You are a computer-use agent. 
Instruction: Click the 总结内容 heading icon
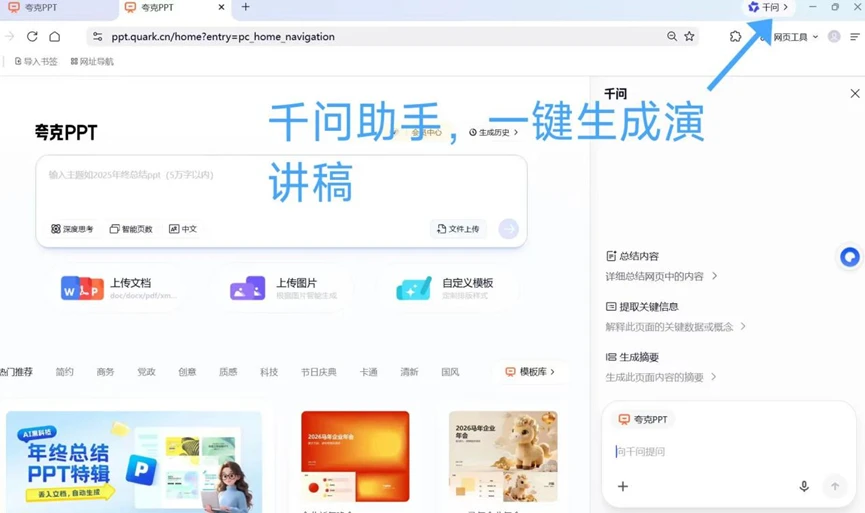click(x=611, y=256)
